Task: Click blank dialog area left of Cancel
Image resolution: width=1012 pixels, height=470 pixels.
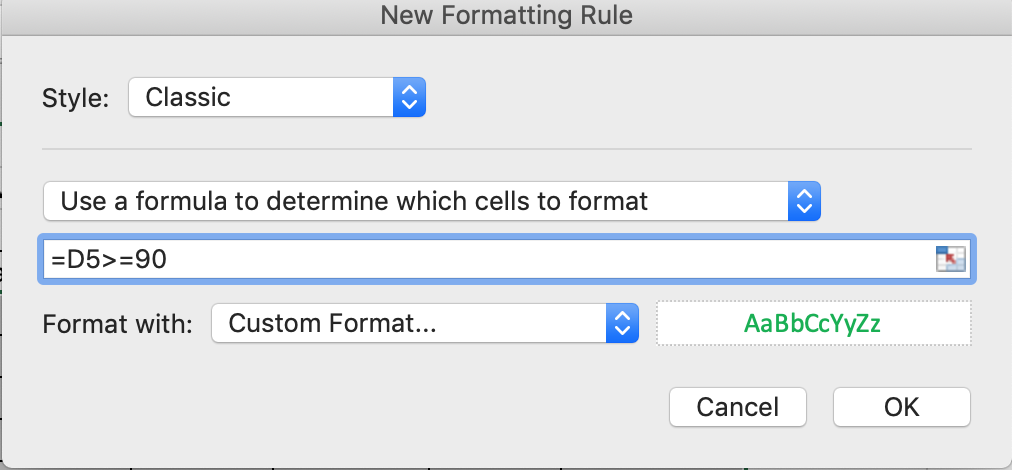Action: click(336, 407)
